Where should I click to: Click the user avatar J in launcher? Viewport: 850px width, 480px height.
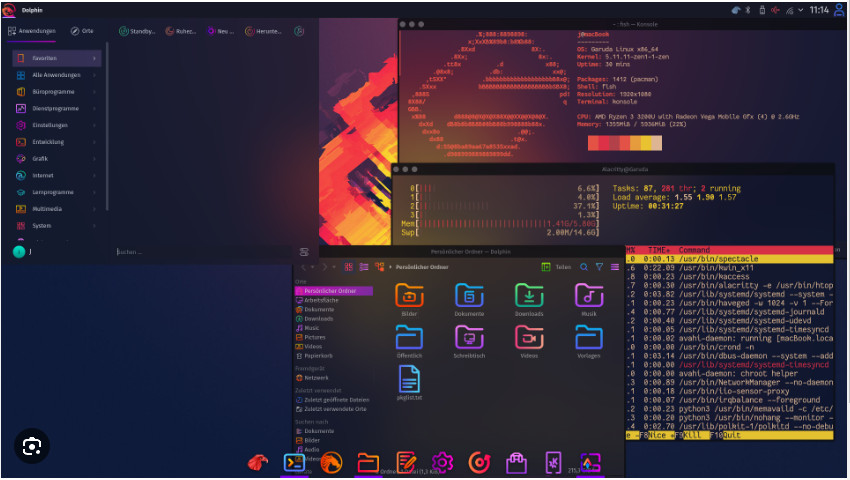pyautogui.click(x=19, y=252)
